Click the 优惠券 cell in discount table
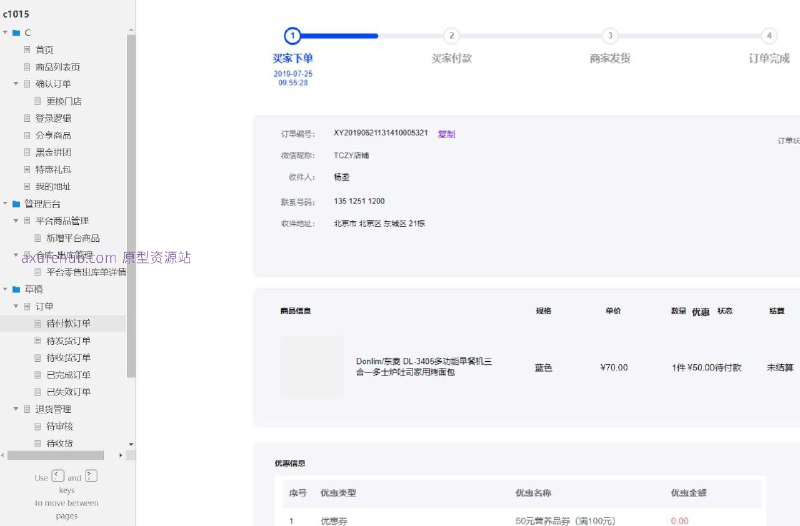The image size is (800, 526). [334, 521]
